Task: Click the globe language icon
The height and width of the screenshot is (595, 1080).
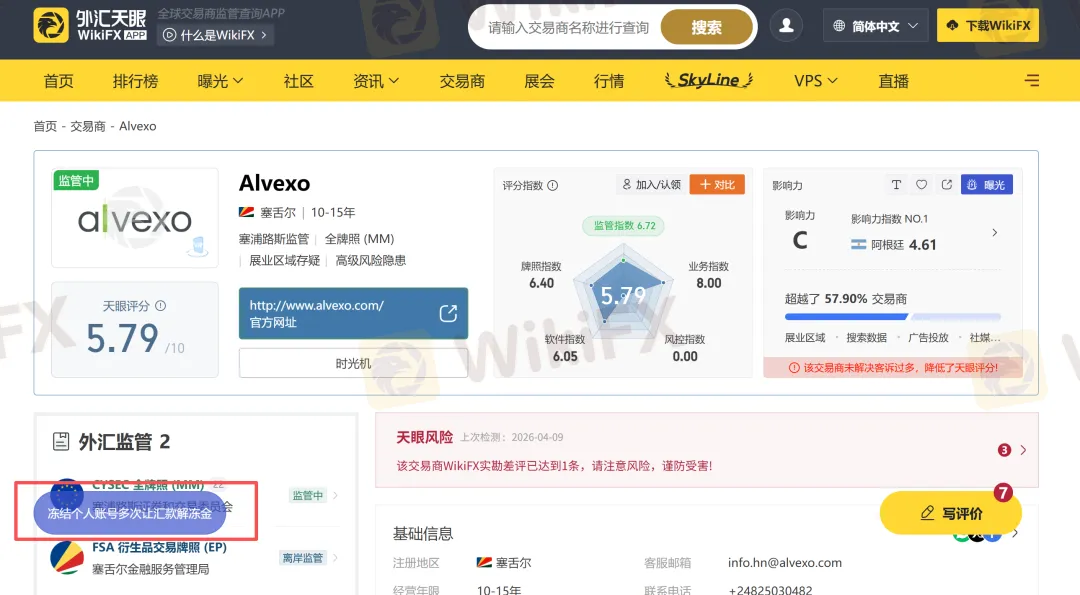Action: (x=839, y=25)
